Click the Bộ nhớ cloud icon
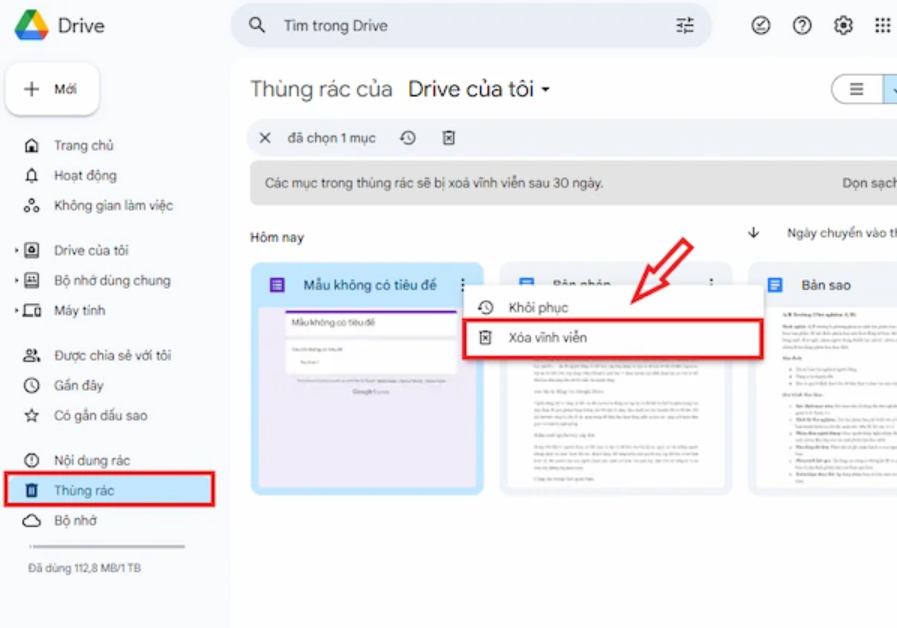The width and height of the screenshot is (897, 628). tap(31, 520)
